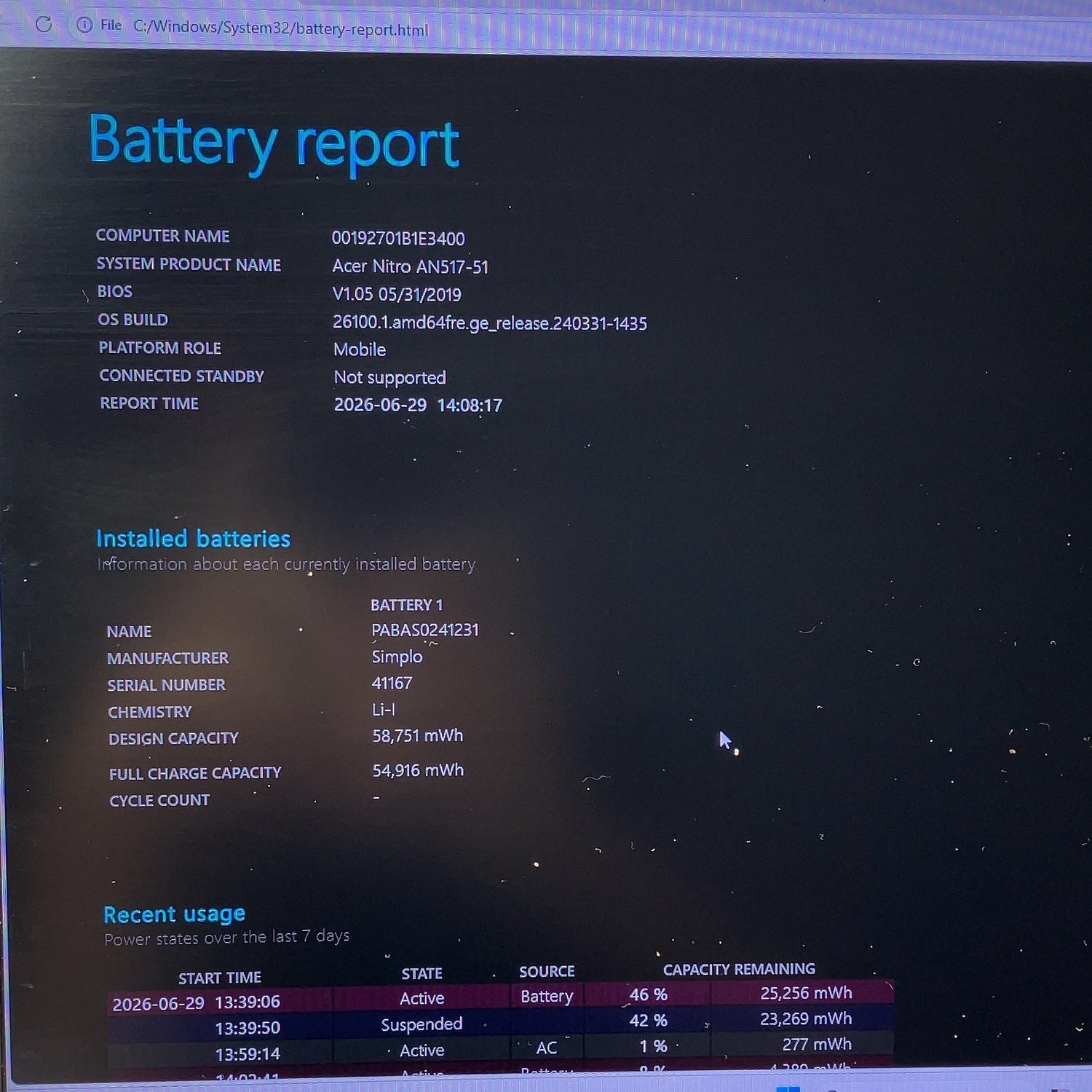
Task: Select the Suspended state cell
Action: pyautogui.click(x=422, y=1024)
